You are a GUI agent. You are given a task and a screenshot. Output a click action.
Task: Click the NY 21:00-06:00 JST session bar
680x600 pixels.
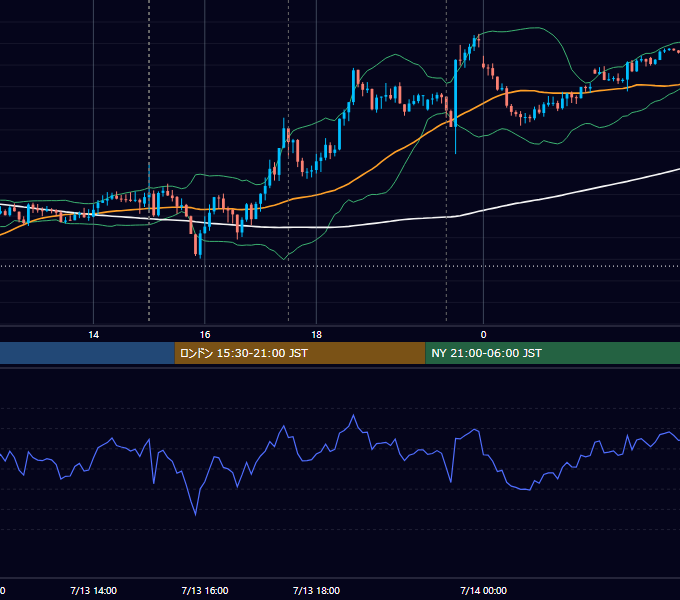pyautogui.click(x=552, y=353)
